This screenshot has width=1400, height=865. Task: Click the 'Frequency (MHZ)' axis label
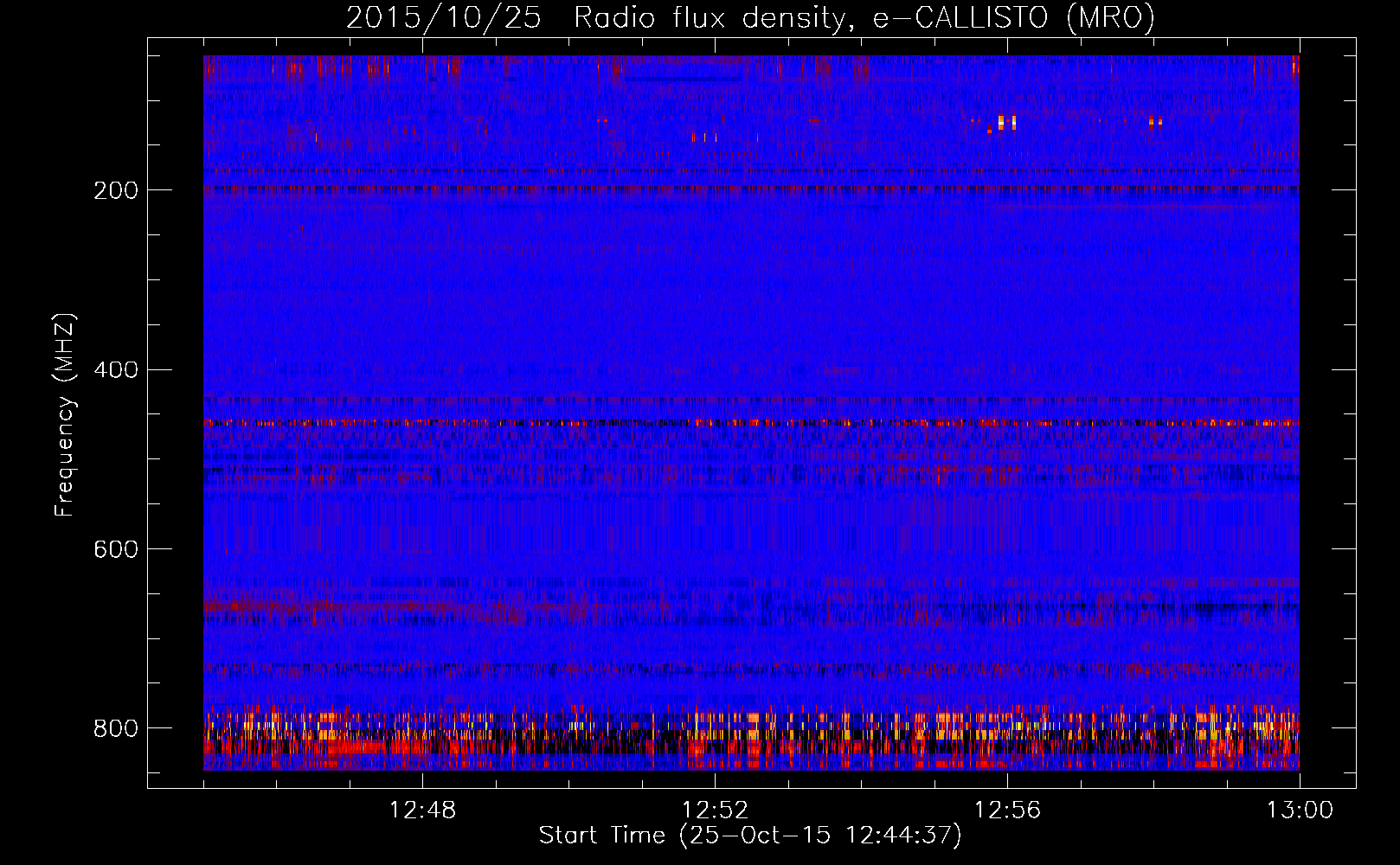pos(65,414)
